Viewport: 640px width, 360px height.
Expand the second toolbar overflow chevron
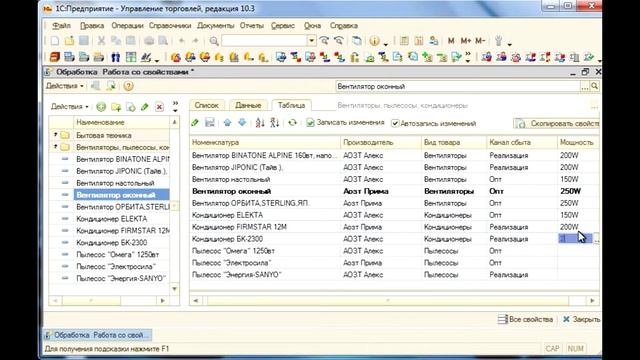tap(468, 57)
